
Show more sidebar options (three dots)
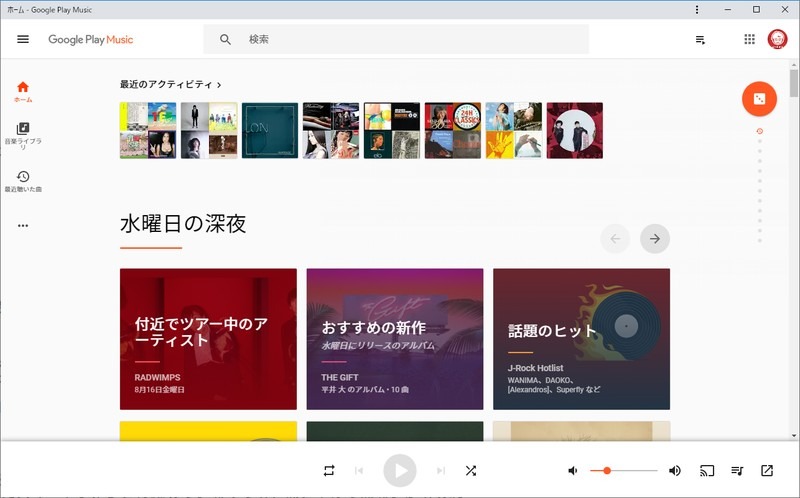point(23,226)
